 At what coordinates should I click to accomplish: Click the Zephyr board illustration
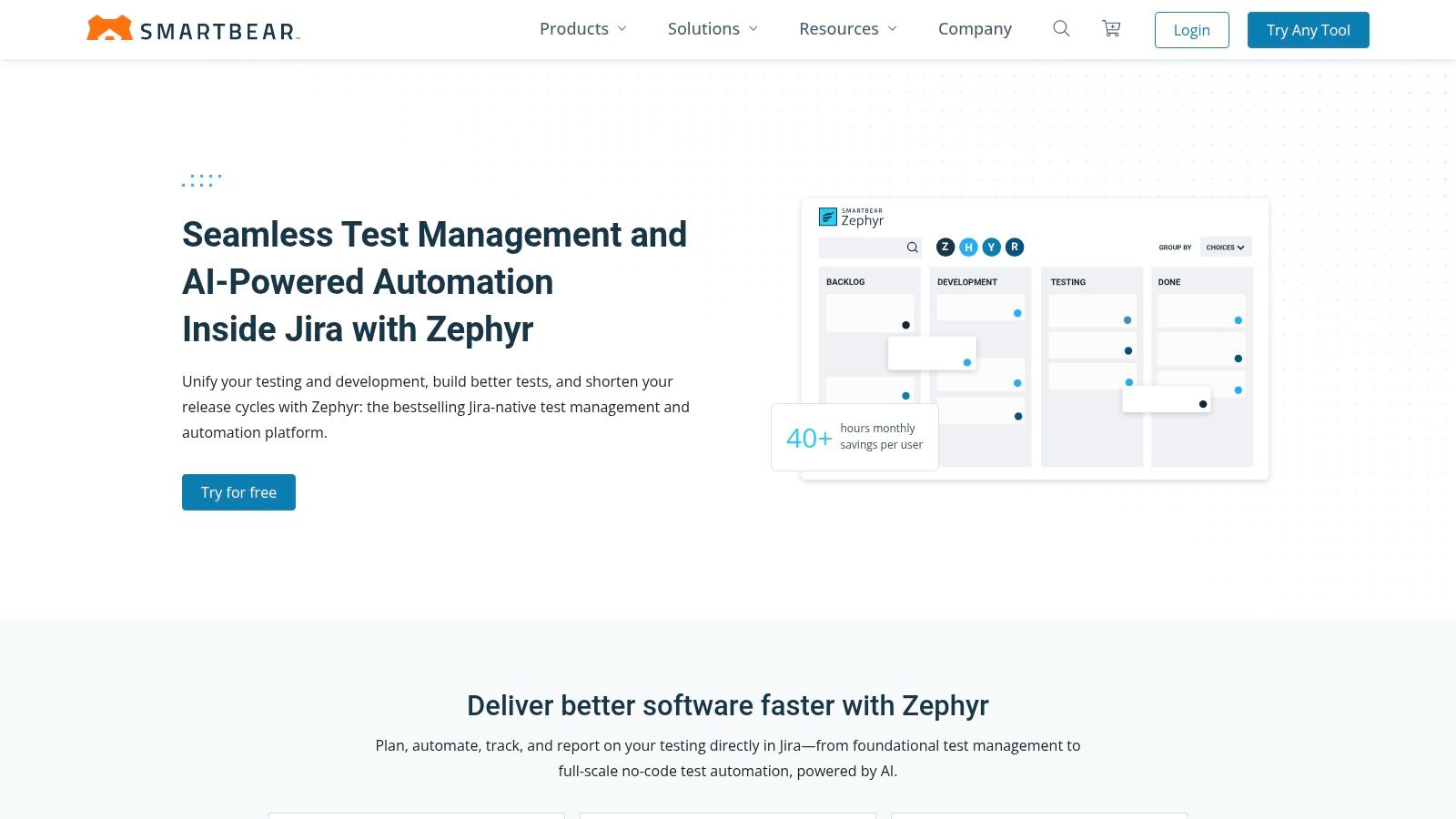[1021, 339]
